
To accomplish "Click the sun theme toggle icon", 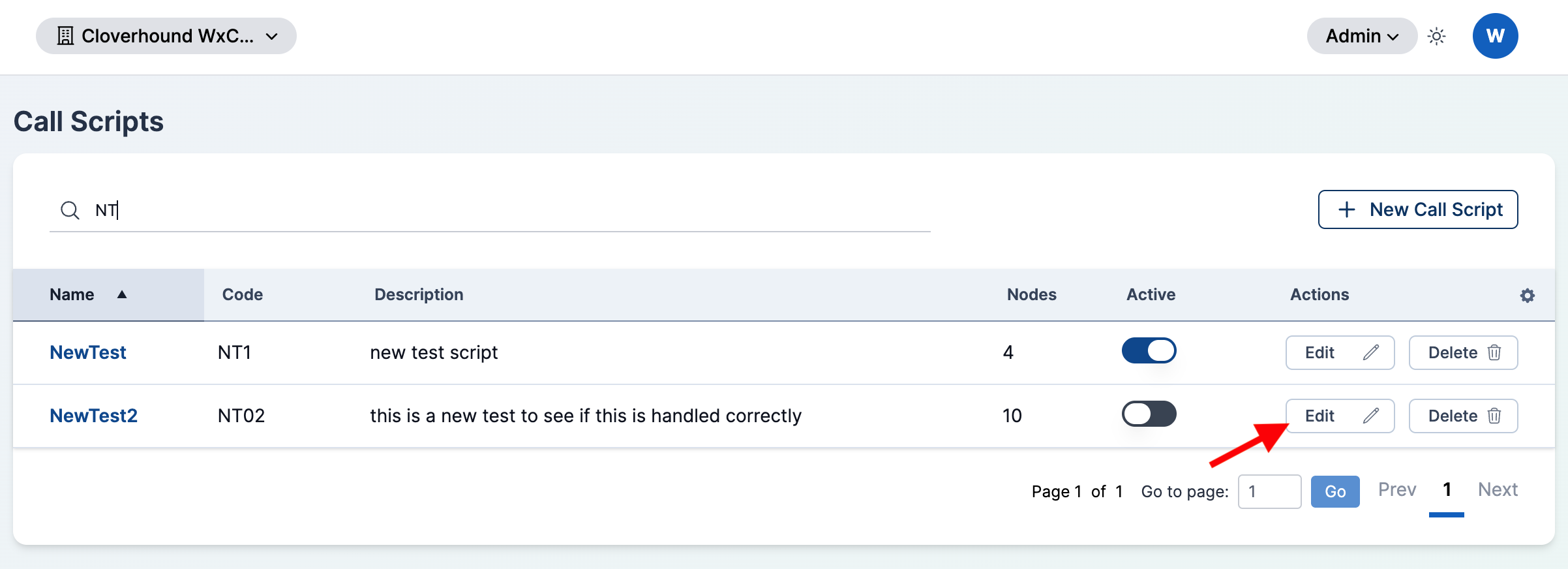I will [1436, 36].
